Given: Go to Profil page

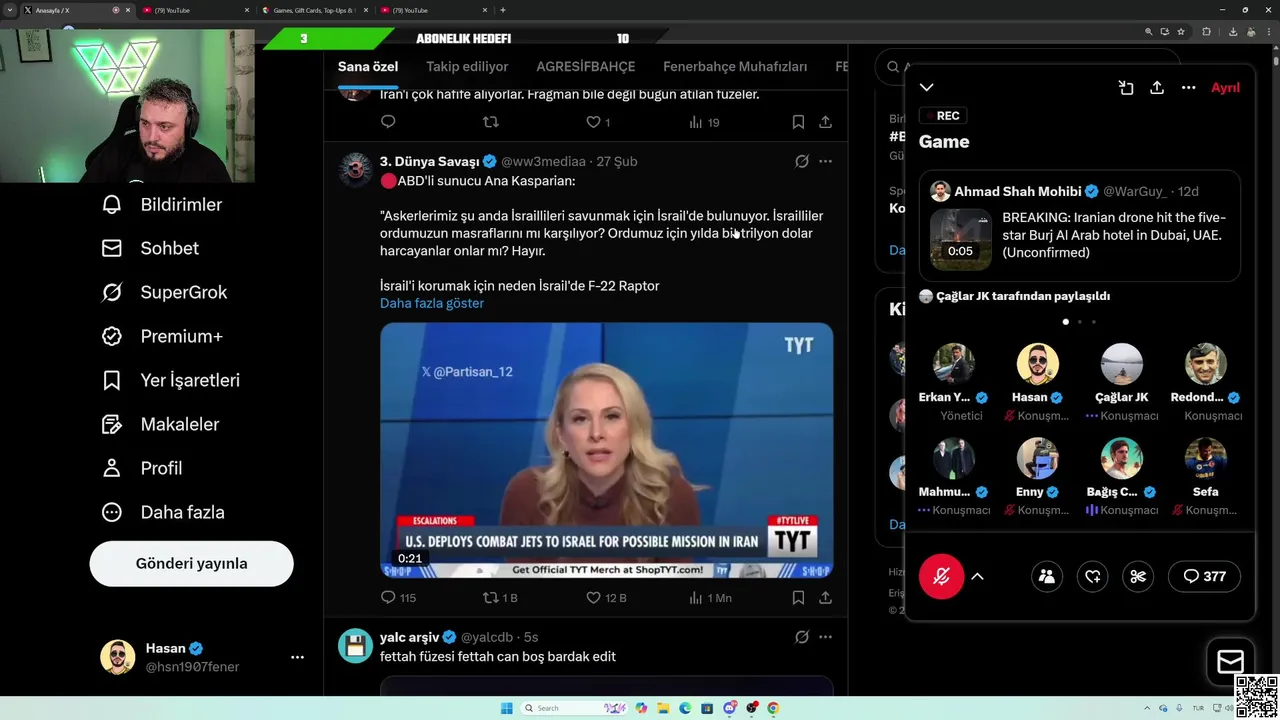Looking at the screenshot, I should coord(141,468).
